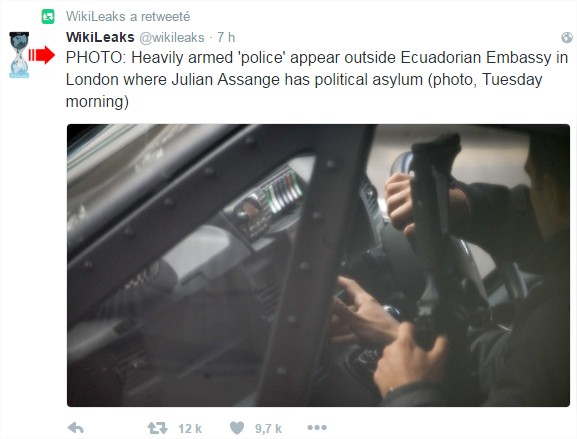The image size is (577, 439).
Task: Open the WikiLeaks hourglass profile avatar
Action: (x=19, y=55)
